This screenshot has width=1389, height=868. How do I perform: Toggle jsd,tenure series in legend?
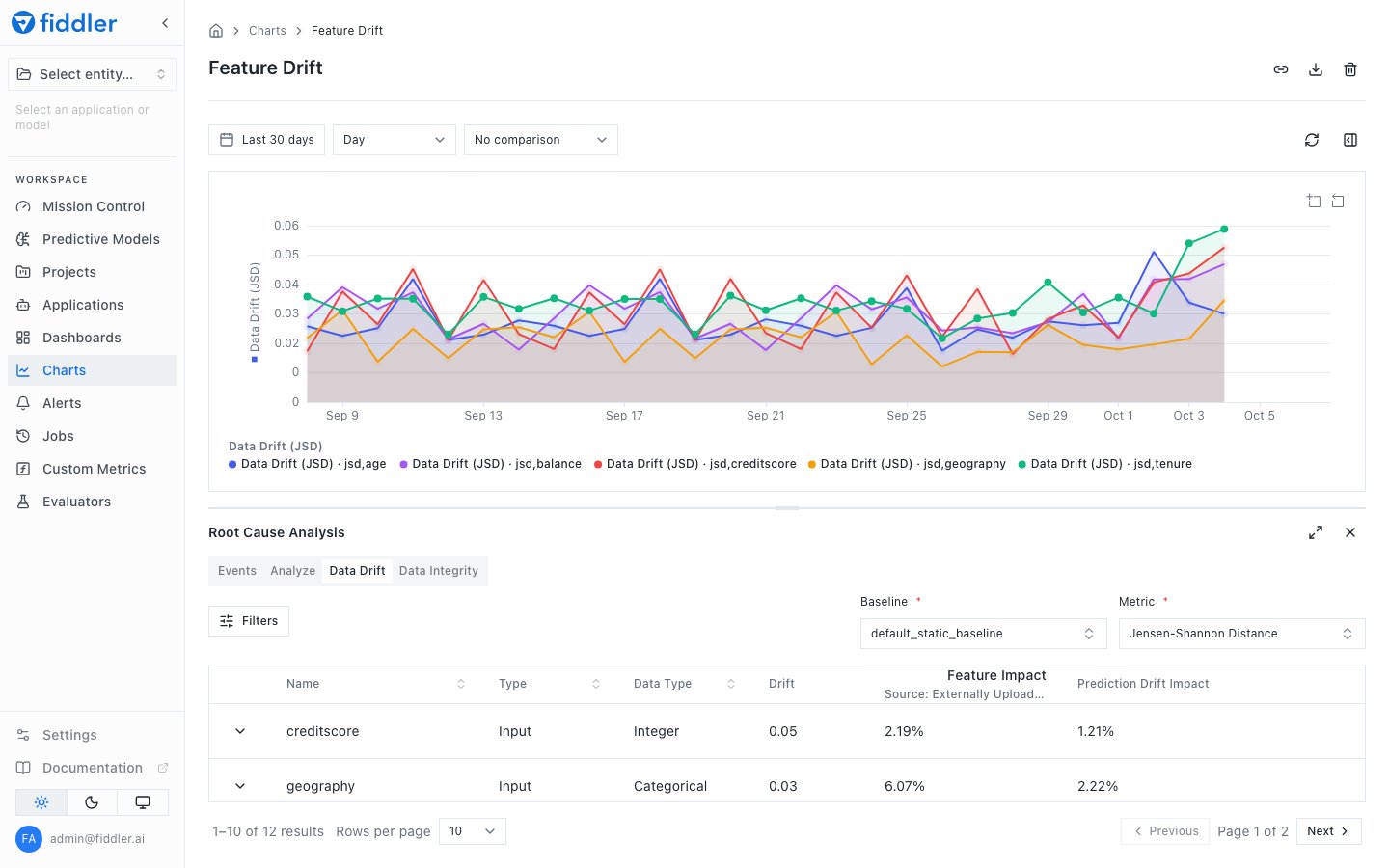1105,464
